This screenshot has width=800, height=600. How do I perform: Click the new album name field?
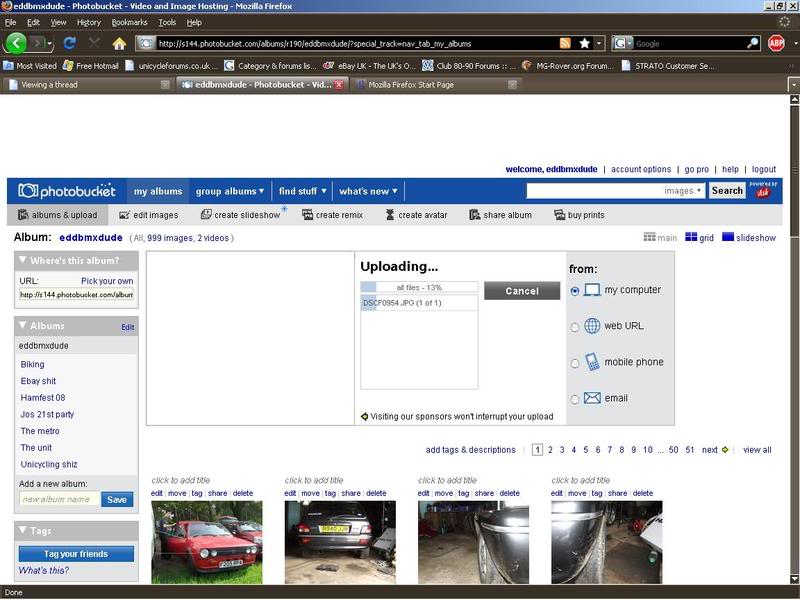click(x=58, y=499)
